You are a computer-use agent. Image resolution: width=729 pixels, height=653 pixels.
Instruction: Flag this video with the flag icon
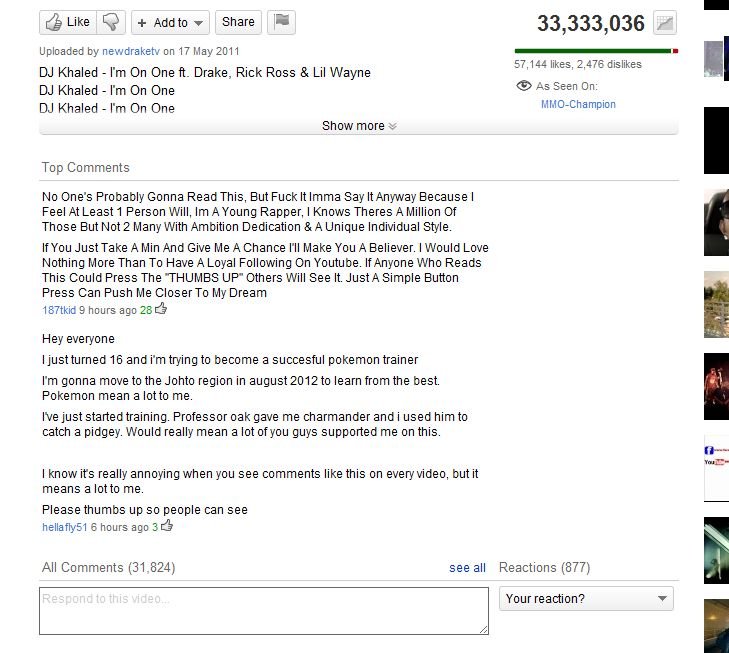pyautogui.click(x=281, y=22)
